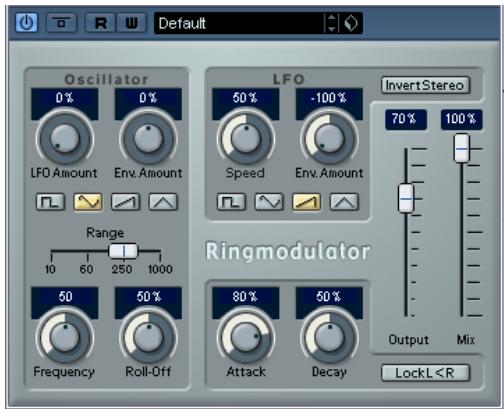504x409 pixels.
Task: Click the Oscillator Env. Amount knob
Action: coord(148,138)
